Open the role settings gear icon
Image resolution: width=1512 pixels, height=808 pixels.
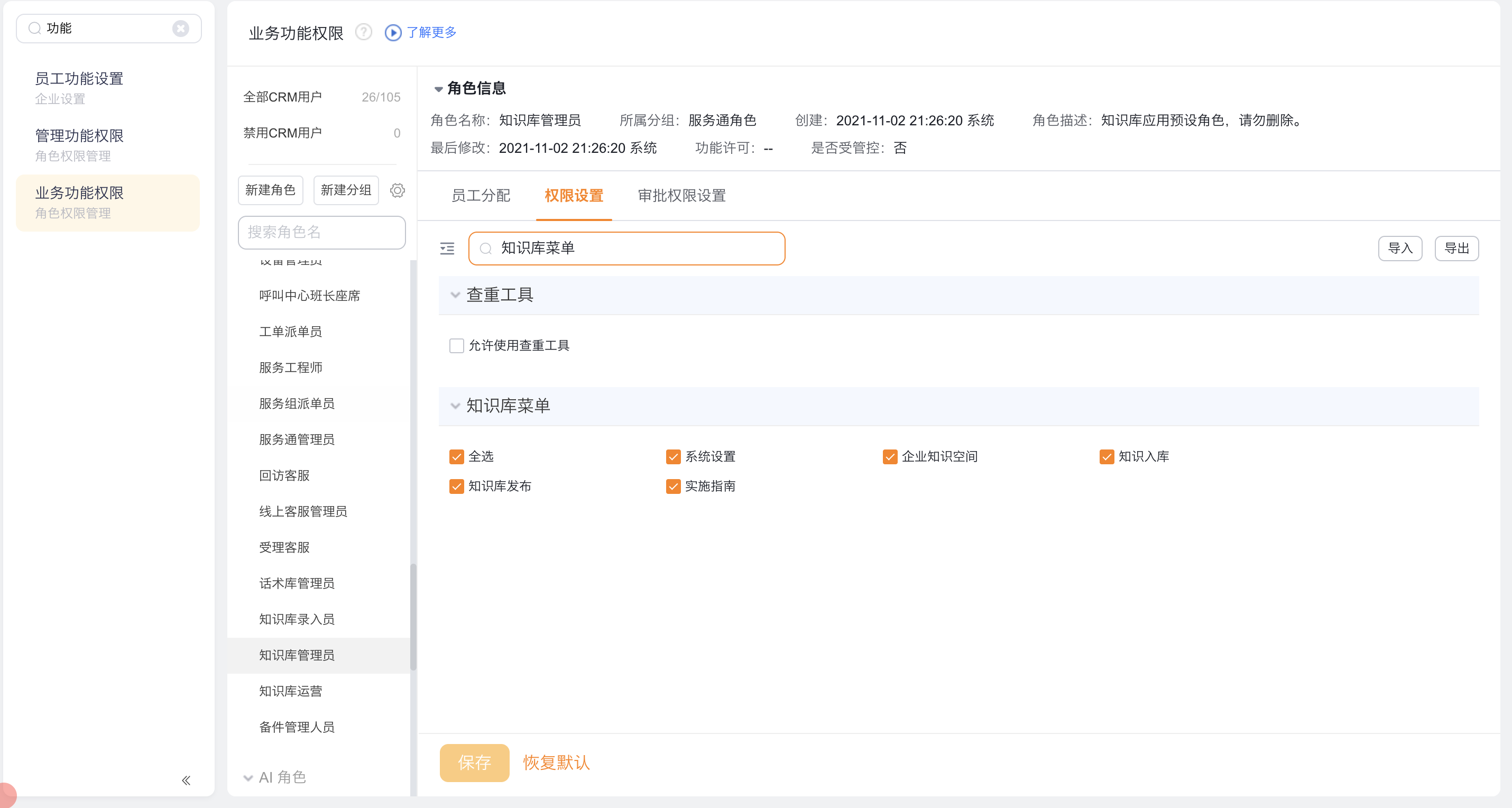point(398,190)
